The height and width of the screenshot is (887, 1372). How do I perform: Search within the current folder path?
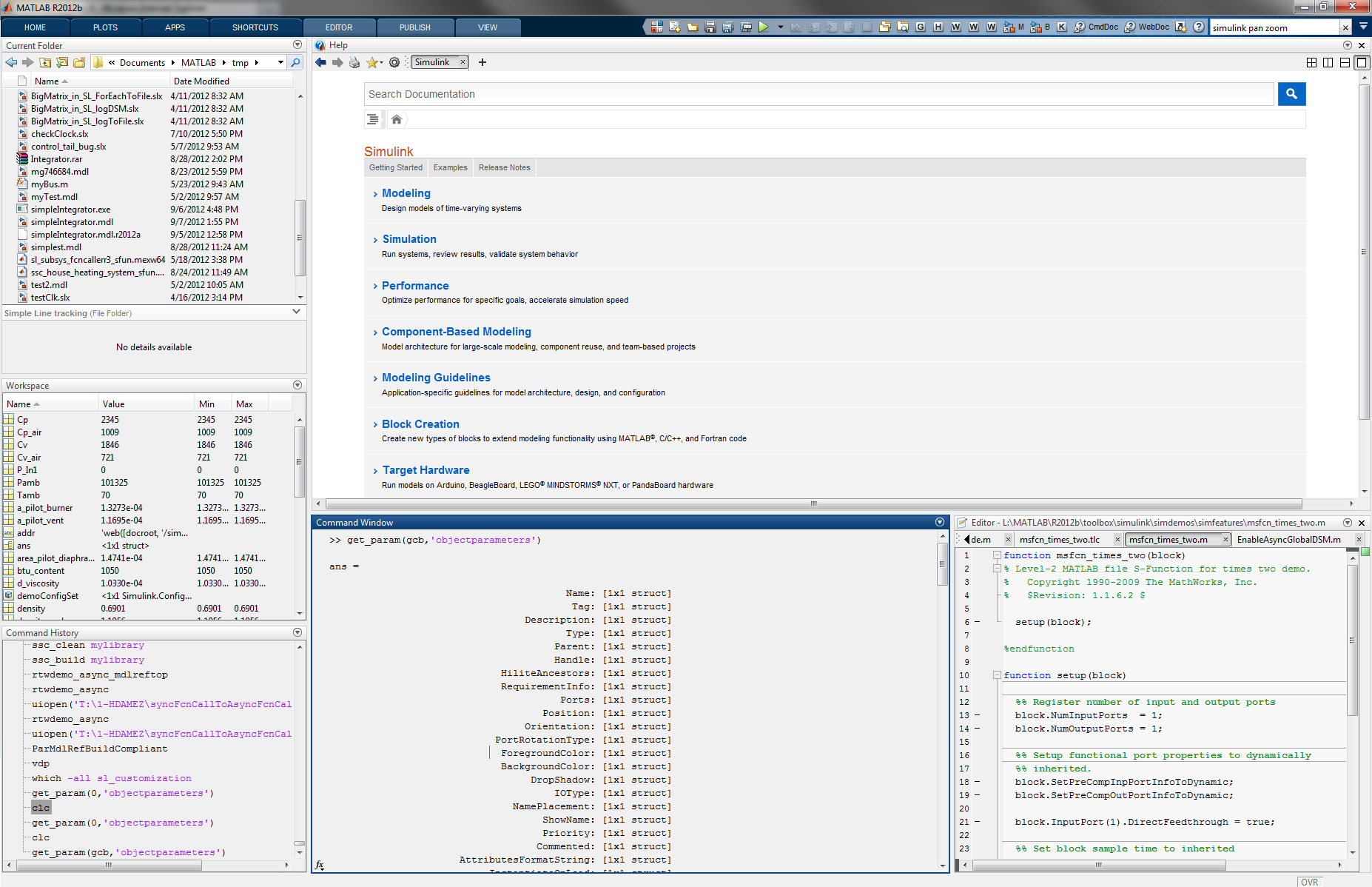point(295,63)
